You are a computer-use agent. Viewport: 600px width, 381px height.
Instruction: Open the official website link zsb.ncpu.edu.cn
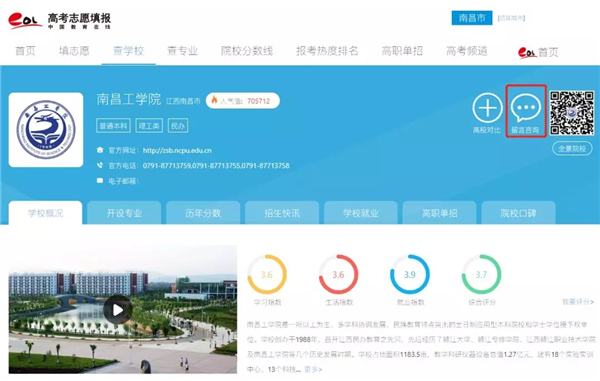(x=177, y=150)
